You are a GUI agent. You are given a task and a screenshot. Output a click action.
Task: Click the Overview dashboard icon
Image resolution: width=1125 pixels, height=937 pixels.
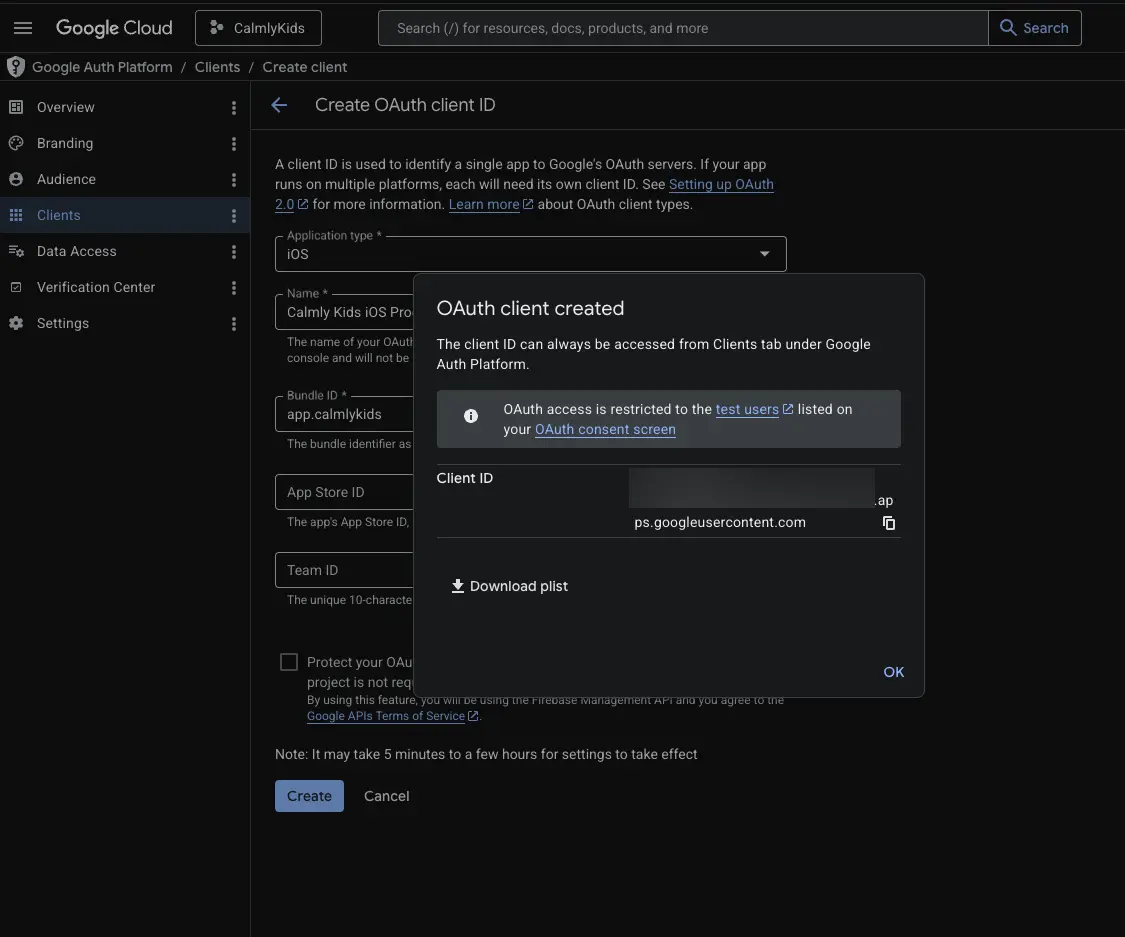pos(16,107)
